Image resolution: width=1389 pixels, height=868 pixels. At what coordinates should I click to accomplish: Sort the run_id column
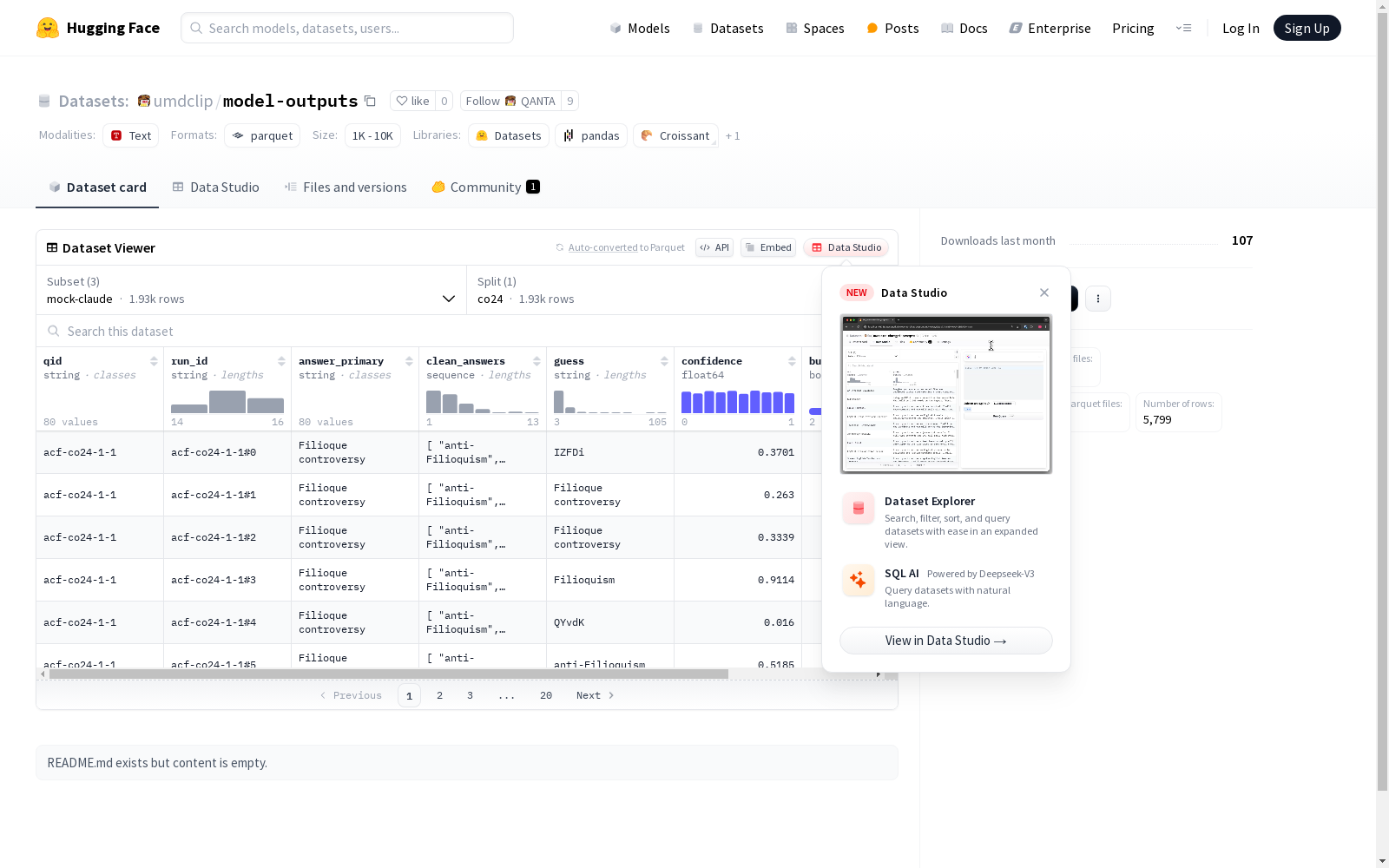pos(281,361)
